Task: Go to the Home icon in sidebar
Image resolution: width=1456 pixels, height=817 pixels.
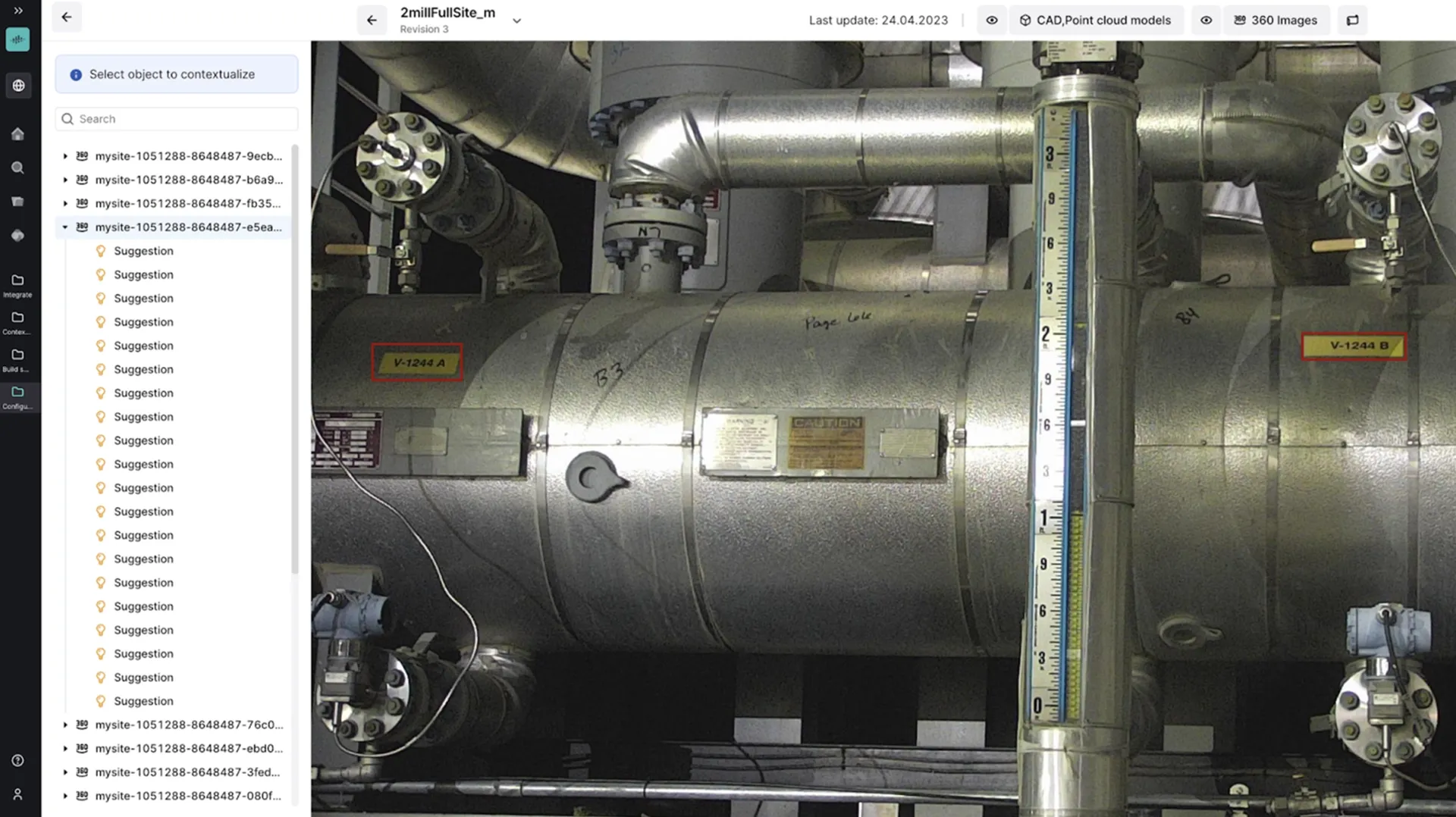Action: [17, 134]
